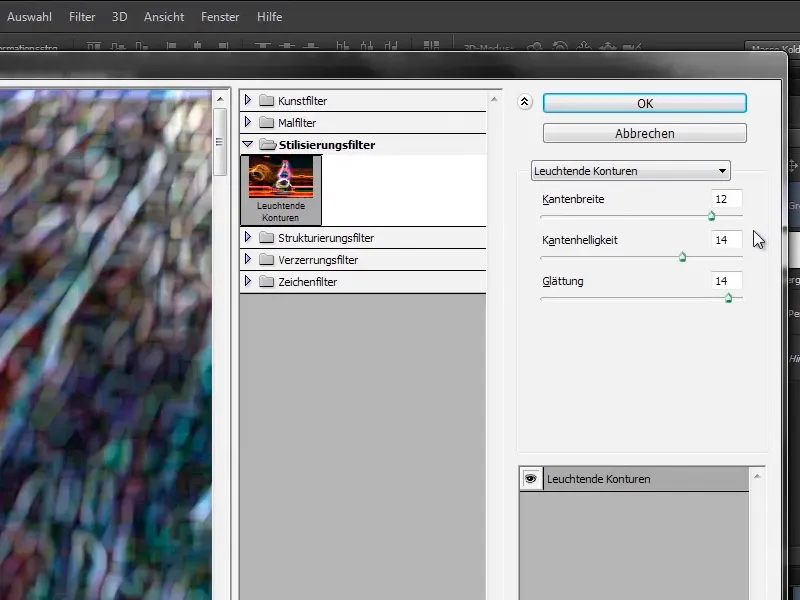Viewport: 800px width, 600px height.
Task: Click the preview pane vertical scrollbar thumb
Action: (x=220, y=142)
